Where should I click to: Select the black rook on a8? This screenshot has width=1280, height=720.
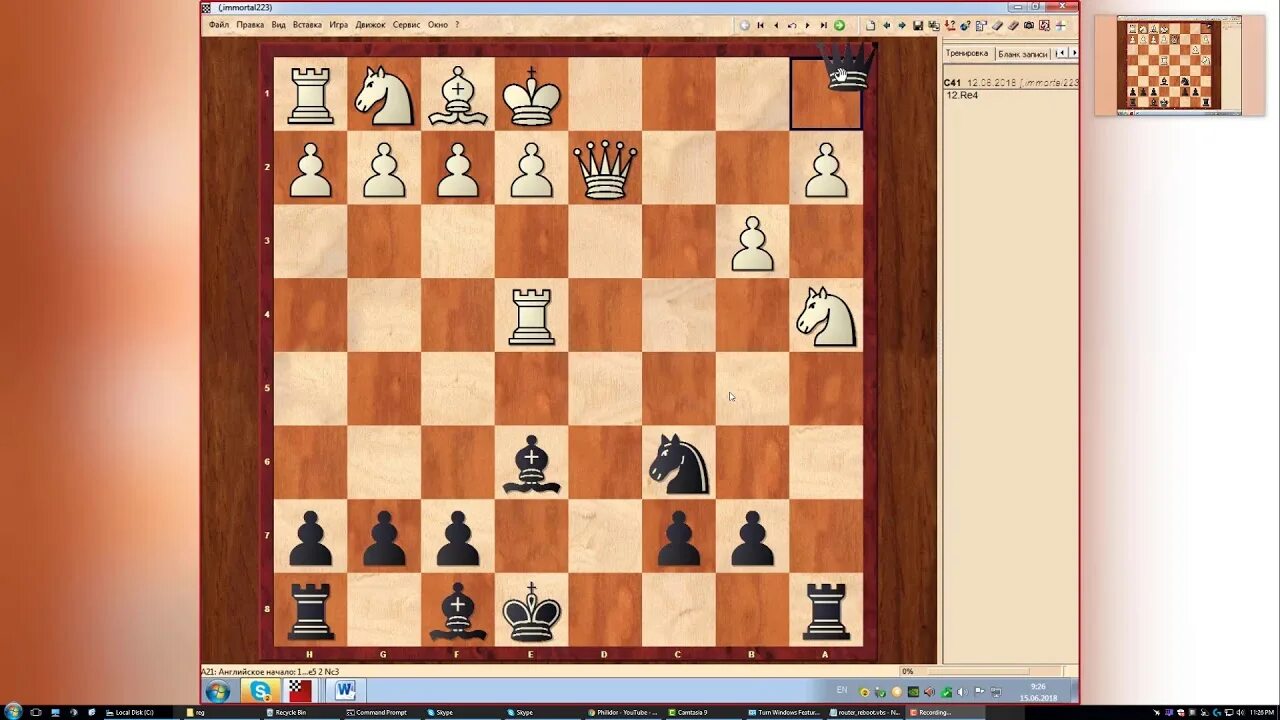pyautogui.click(x=826, y=610)
